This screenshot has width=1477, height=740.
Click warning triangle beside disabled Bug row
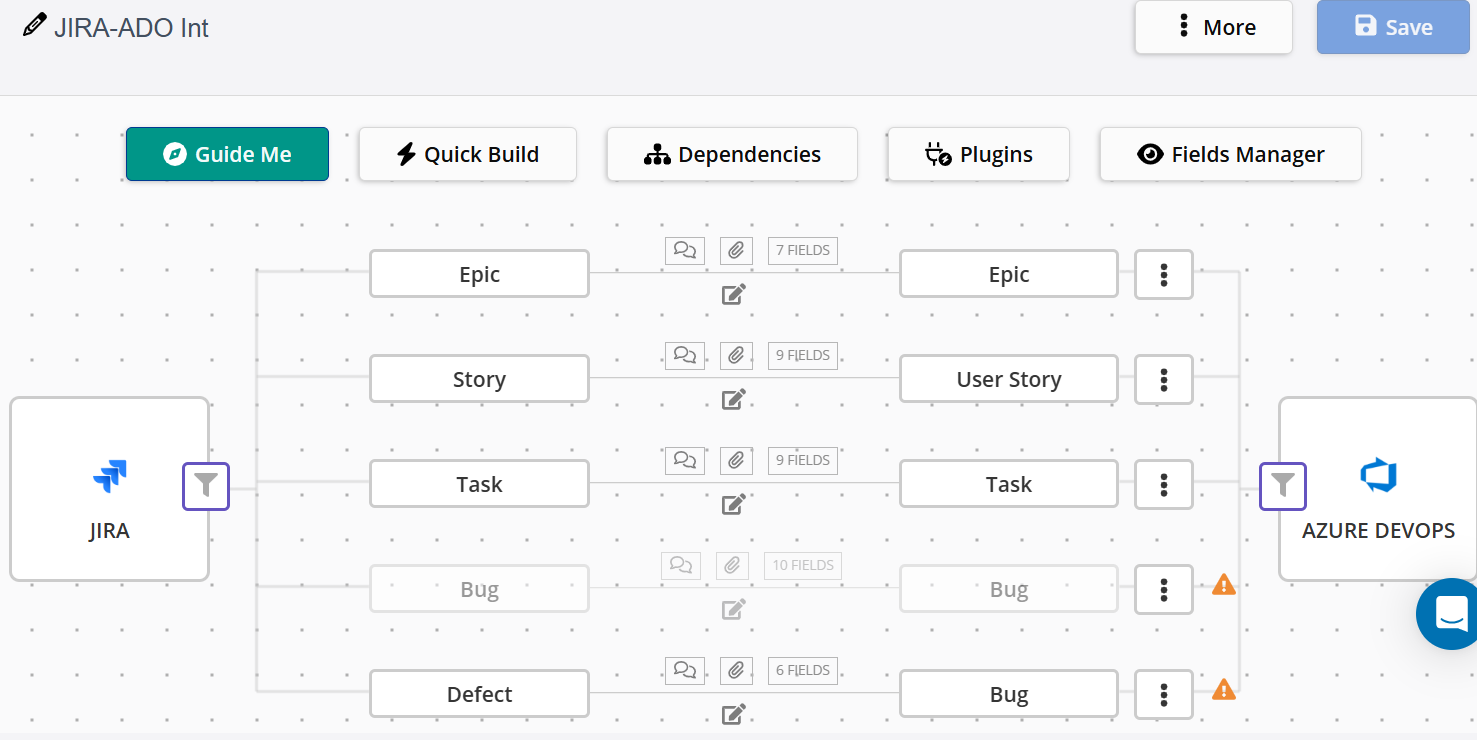point(1224,584)
